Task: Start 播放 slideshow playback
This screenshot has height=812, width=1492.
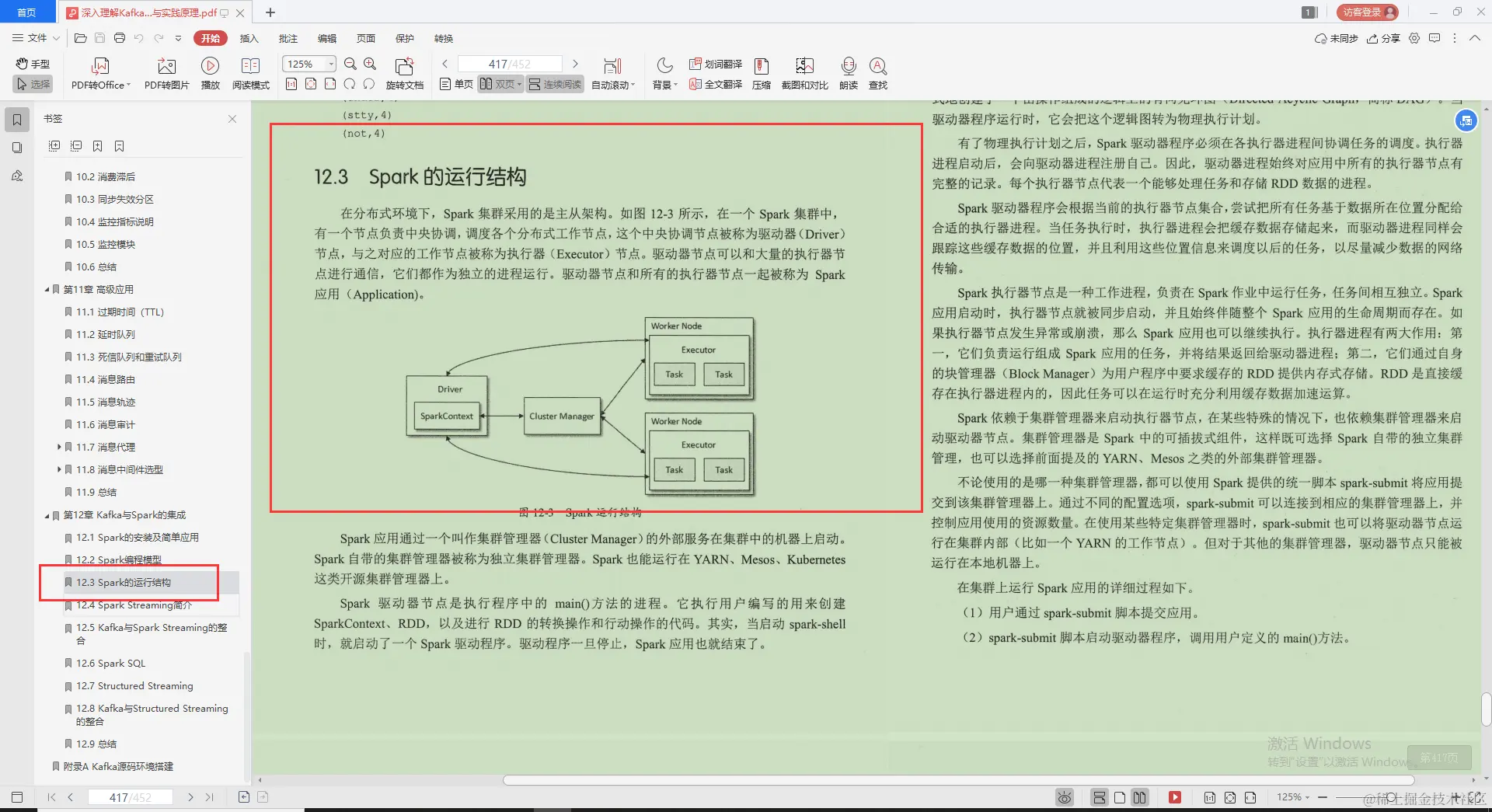Action: pyautogui.click(x=210, y=72)
